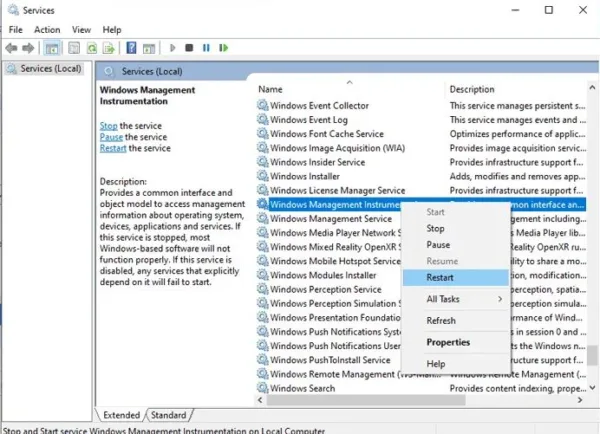The width and height of the screenshot is (600, 434).
Task: Click the vertical scrollbar down arrow
Action: point(592,388)
